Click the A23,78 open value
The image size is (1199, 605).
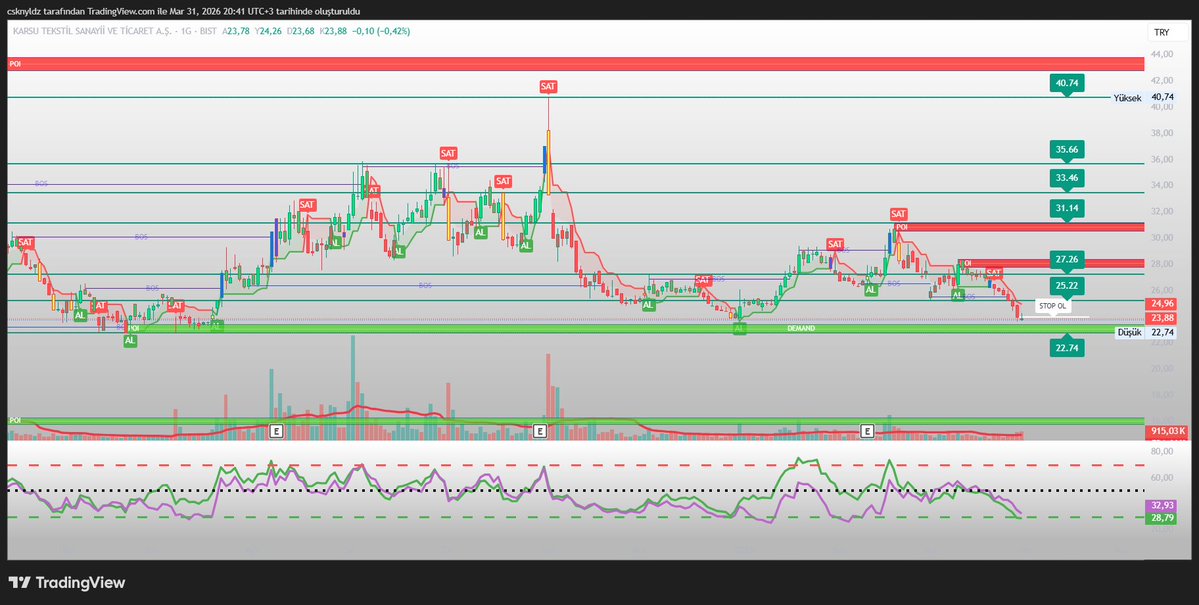pos(237,31)
